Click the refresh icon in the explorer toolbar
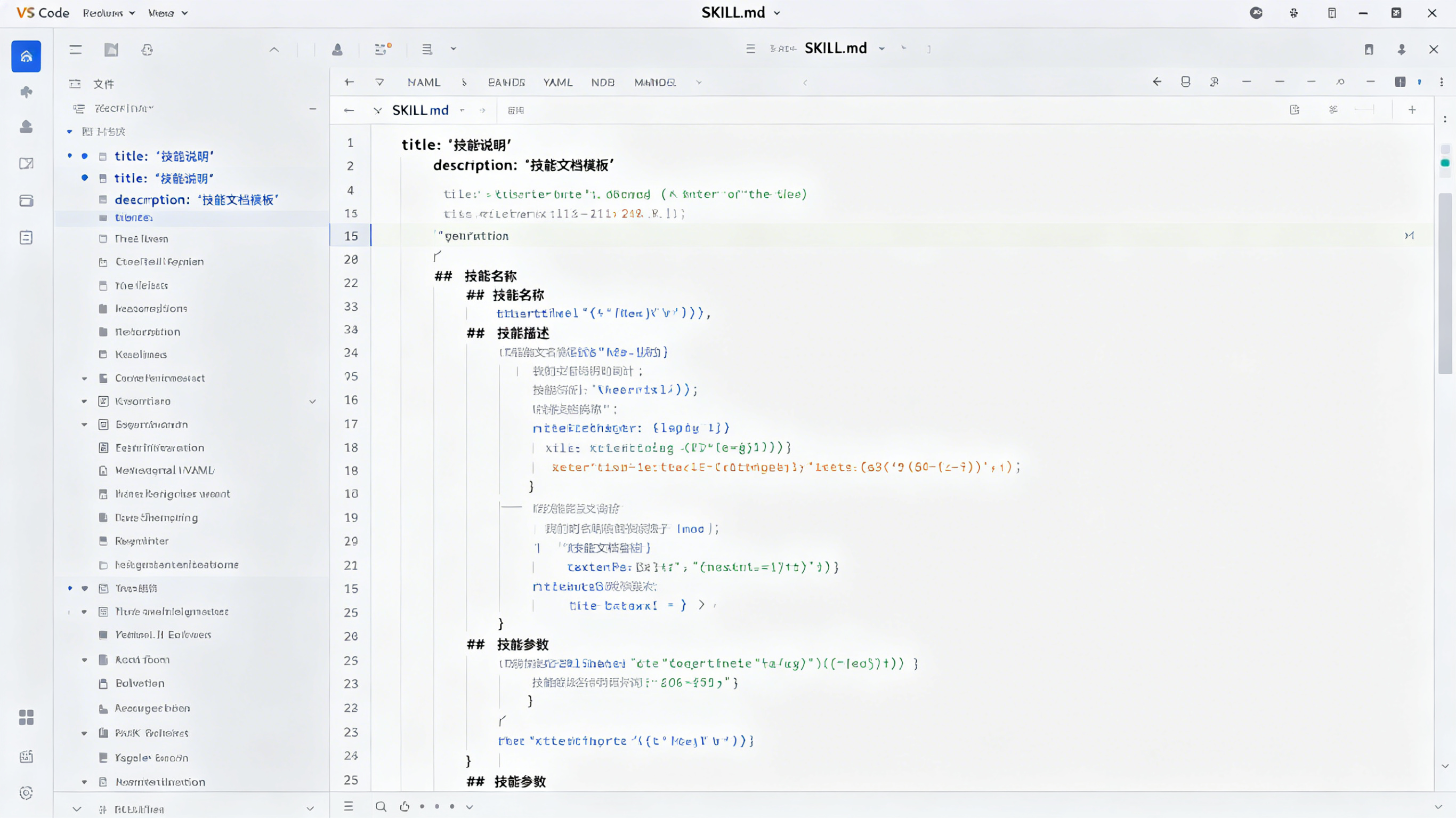1456x818 pixels. pyautogui.click(x=147, y=50)
